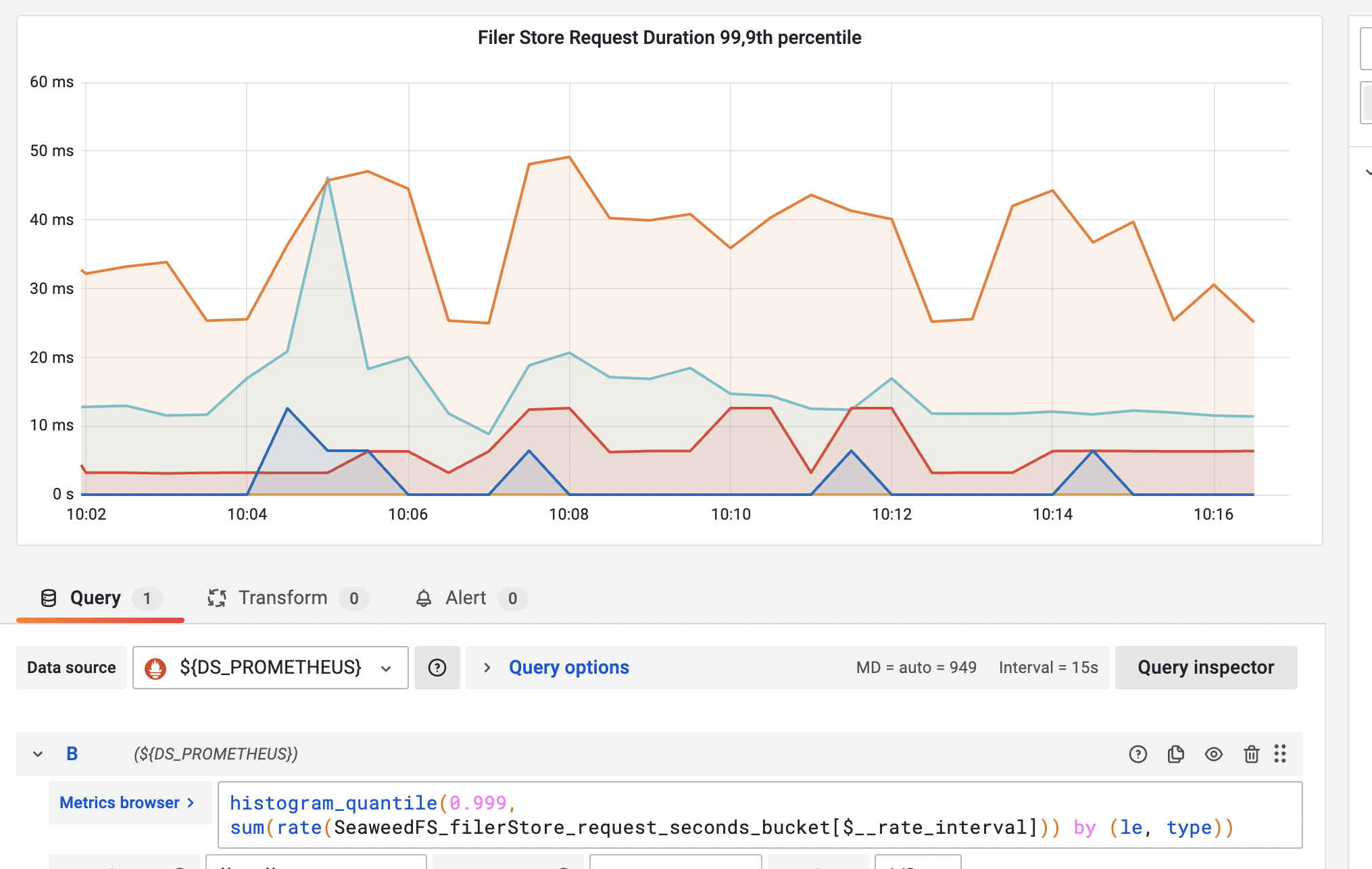Duplicate query B
Screen dimensions: 1372x869
coord(1176,754)
